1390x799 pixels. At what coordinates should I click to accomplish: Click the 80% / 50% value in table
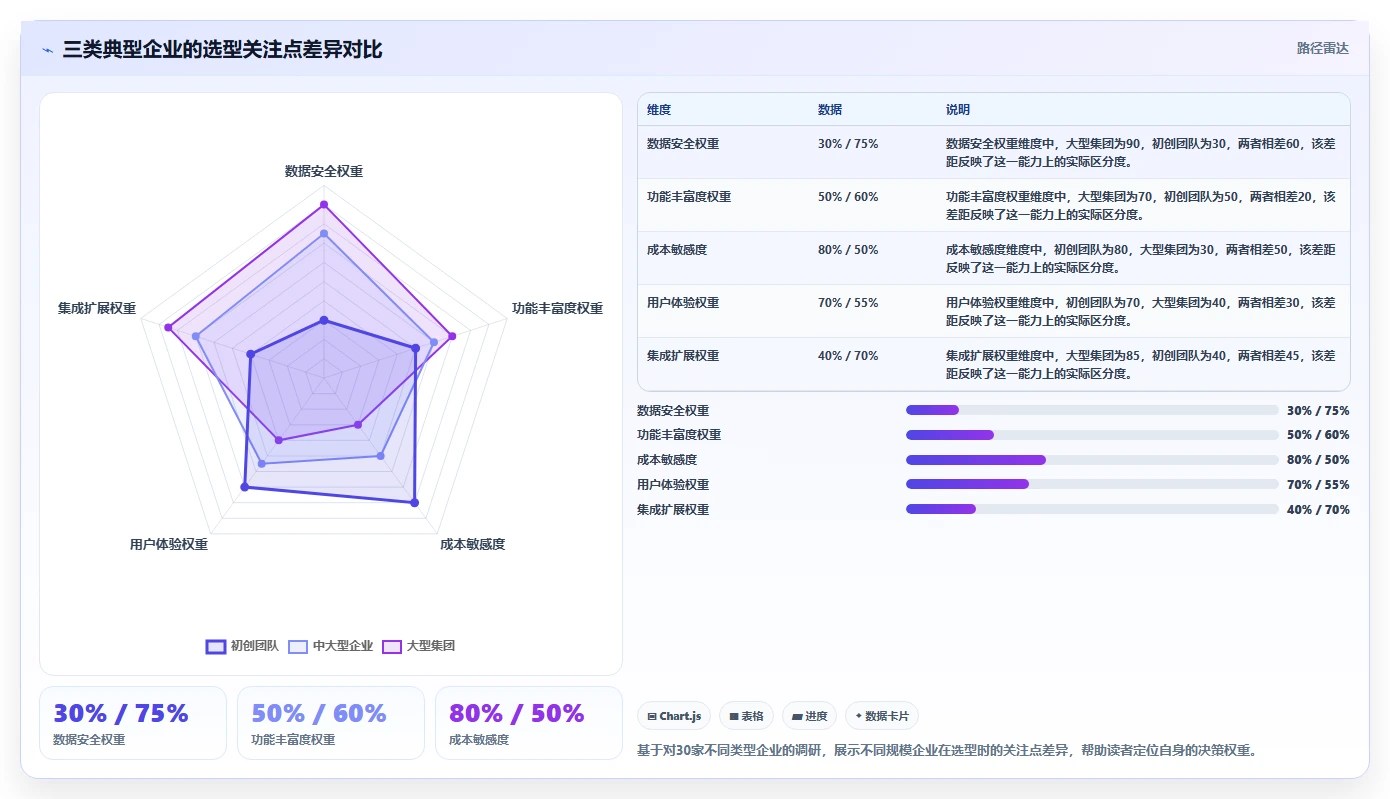click(x=848, y=250)
